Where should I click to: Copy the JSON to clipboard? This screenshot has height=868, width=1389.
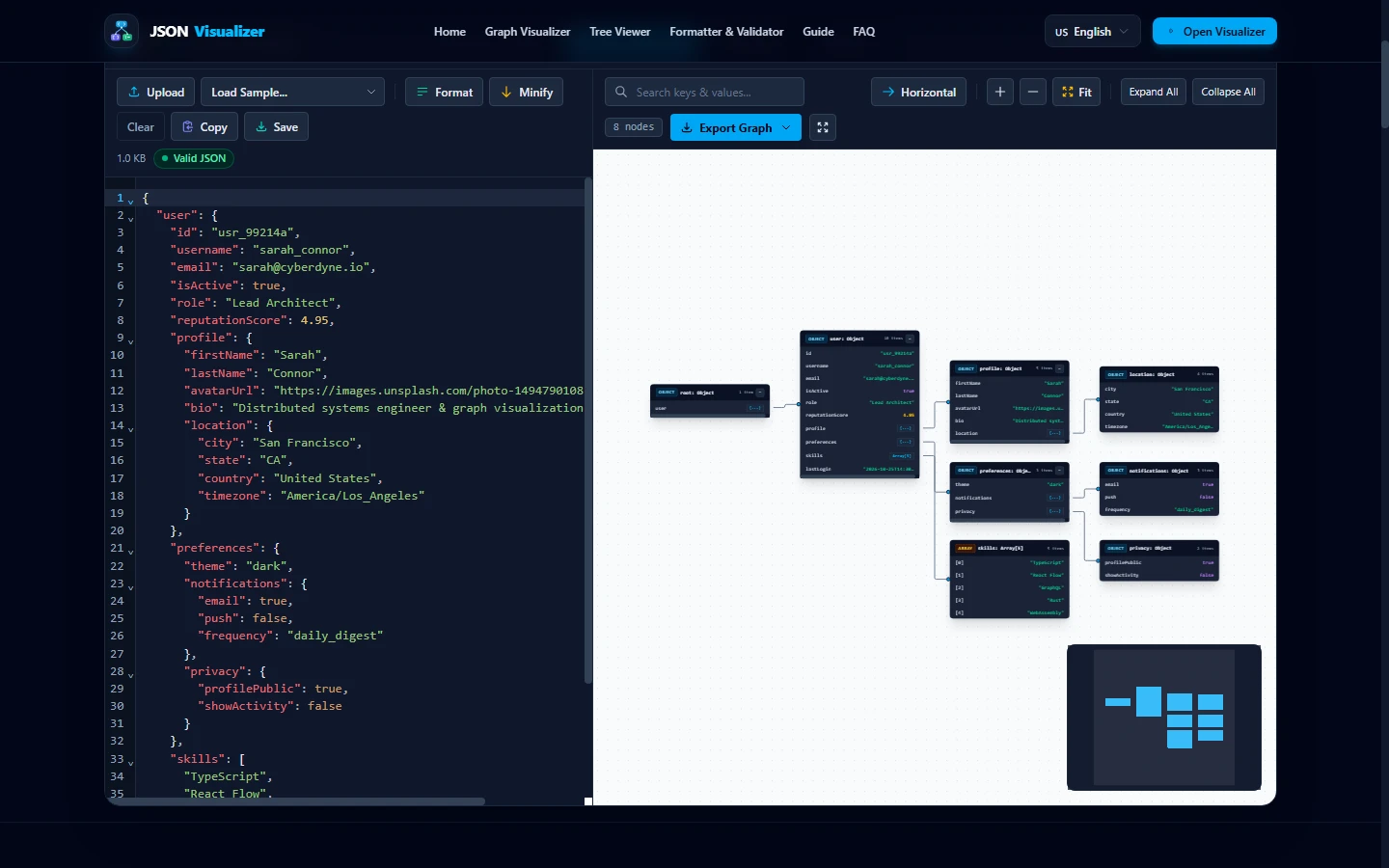[x=204, y=127]
